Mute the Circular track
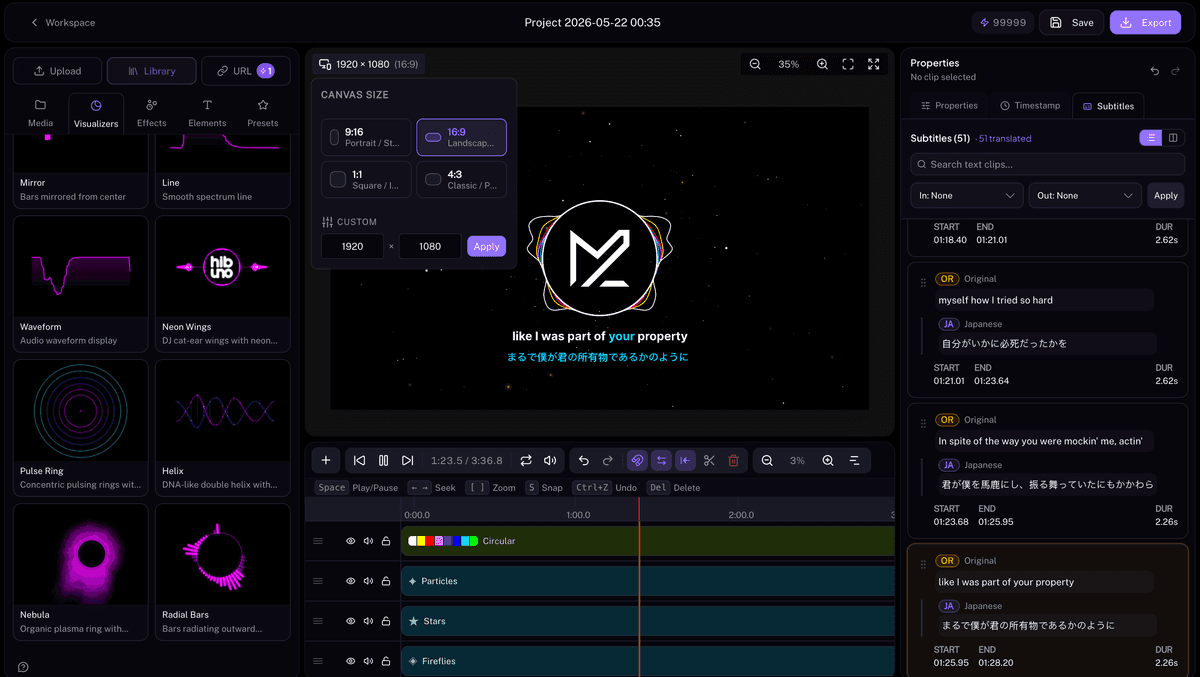This screenshot has width=1200, height=677. pos(368,541)
